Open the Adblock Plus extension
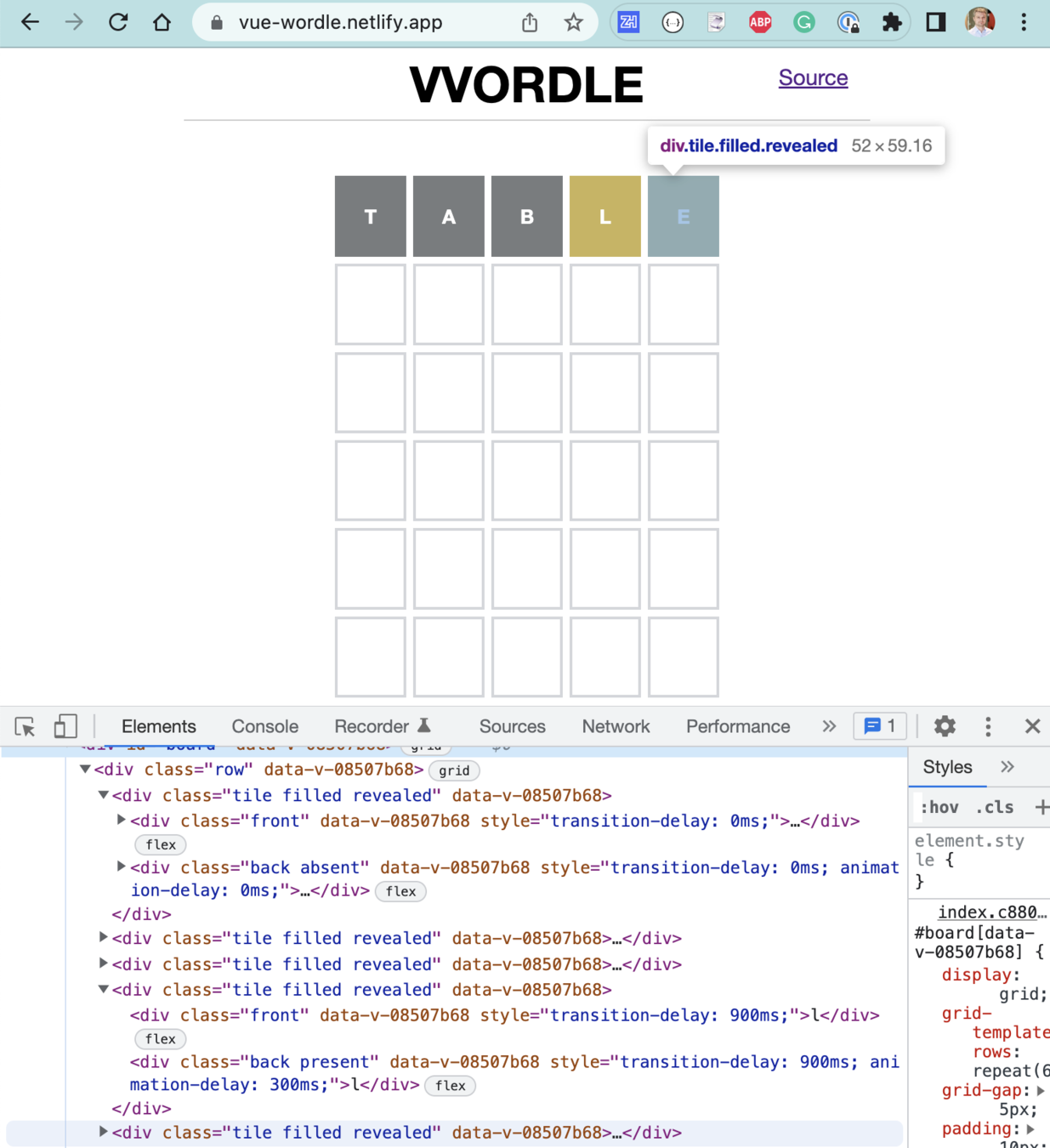 tap(760, 22)
